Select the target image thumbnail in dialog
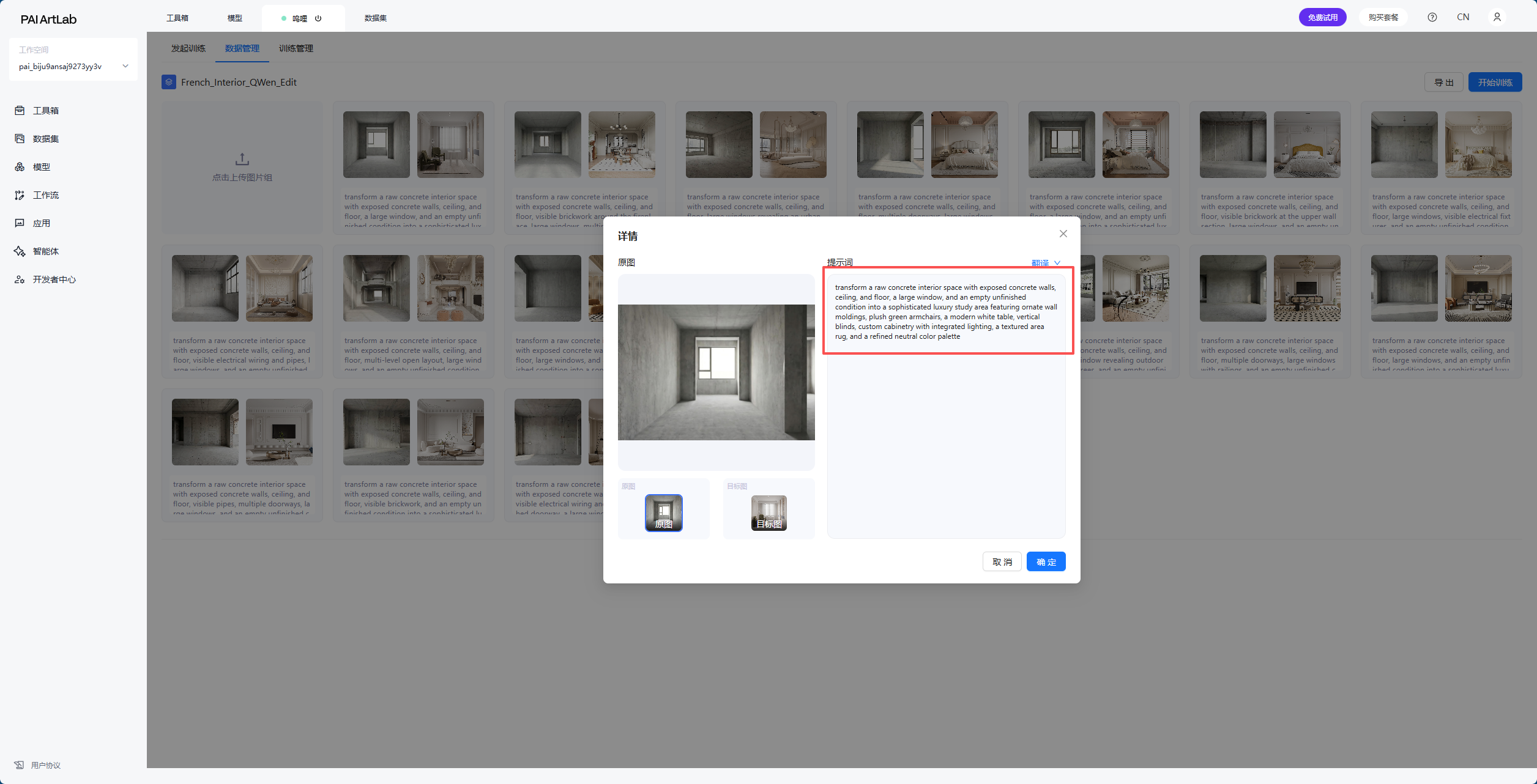 768,512
